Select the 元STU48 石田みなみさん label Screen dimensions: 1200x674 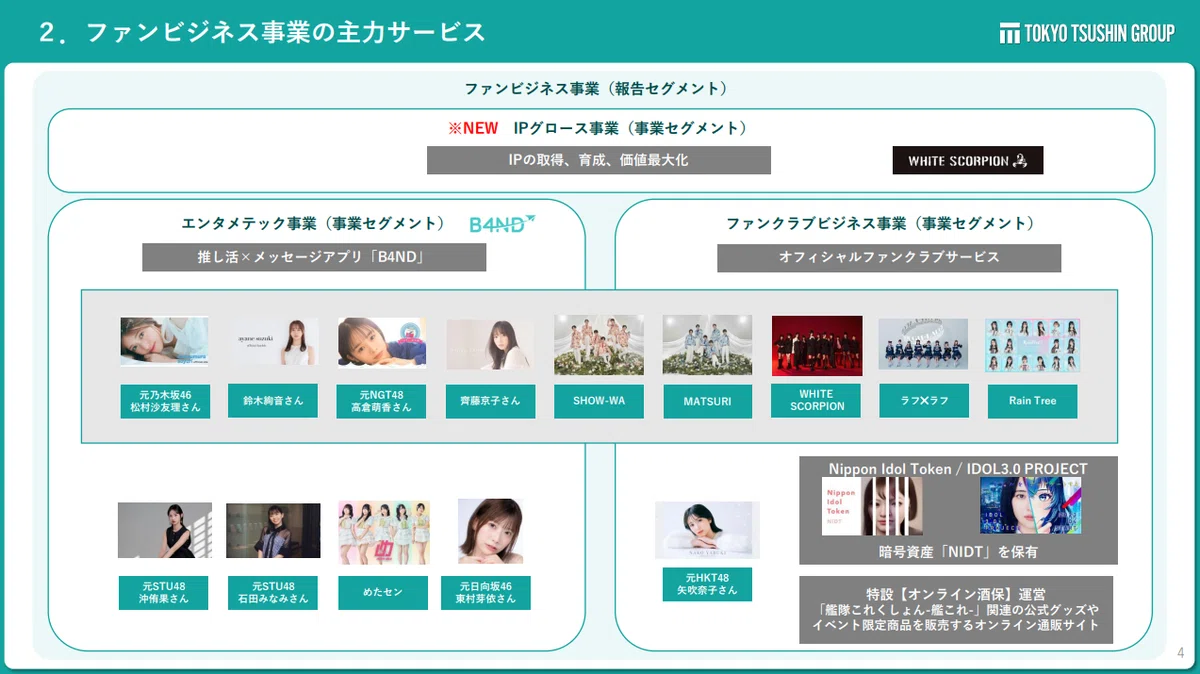273,592
